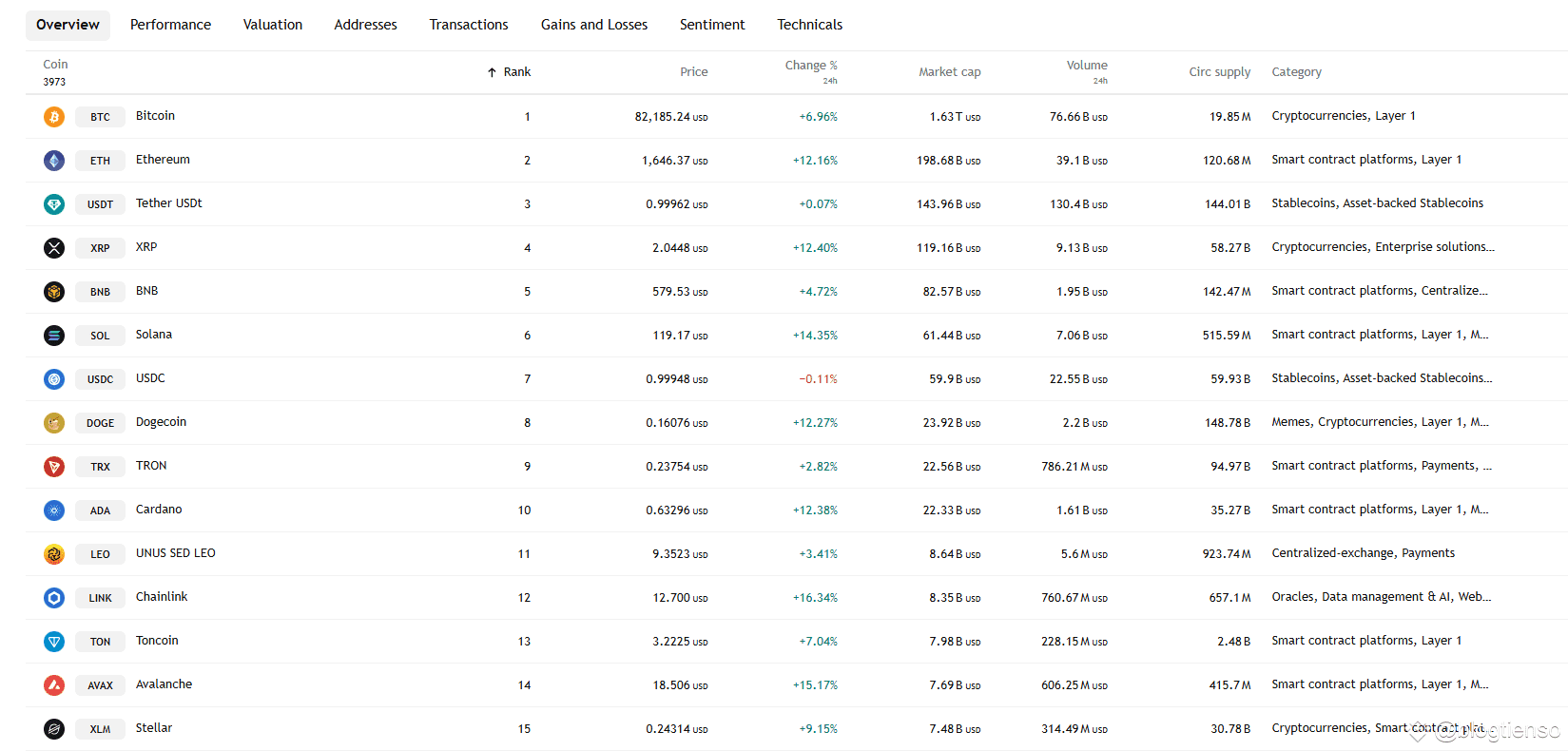Open the Stellar name link
Image resolution: width=1568 pixels, height=751 pixels.
tap(154, 728)
